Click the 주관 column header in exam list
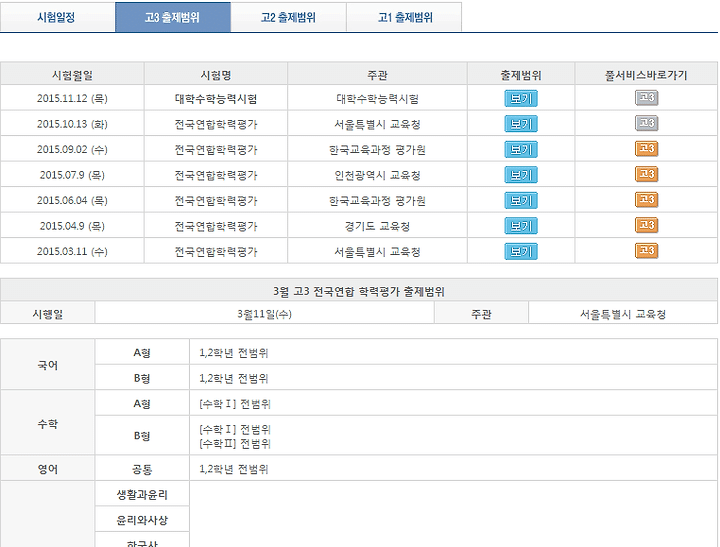The height and width of the screenshot is (547, 720). coord(377,74)
